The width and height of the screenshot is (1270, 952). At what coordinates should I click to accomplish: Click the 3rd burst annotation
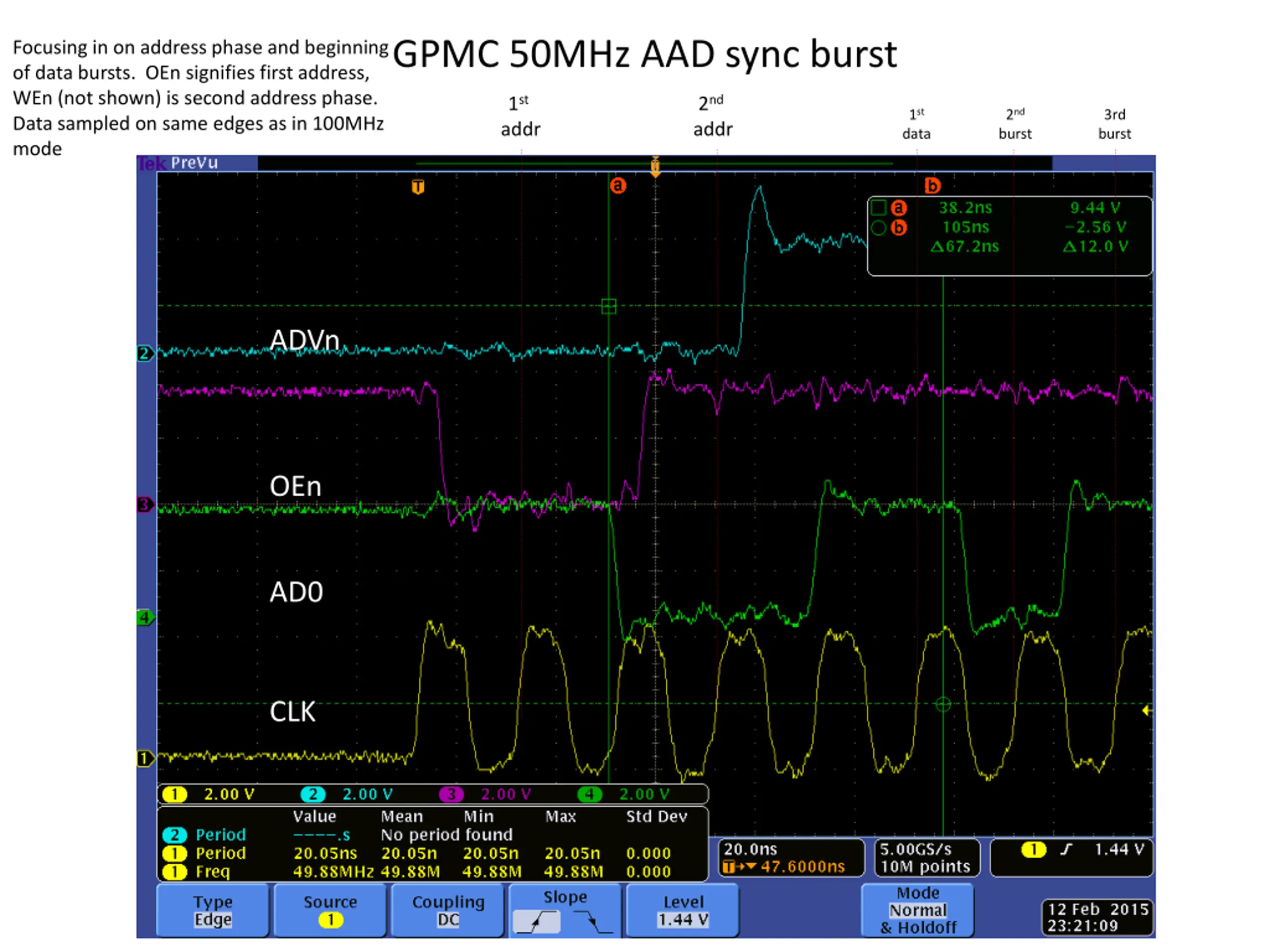(x=1114, y=124)
